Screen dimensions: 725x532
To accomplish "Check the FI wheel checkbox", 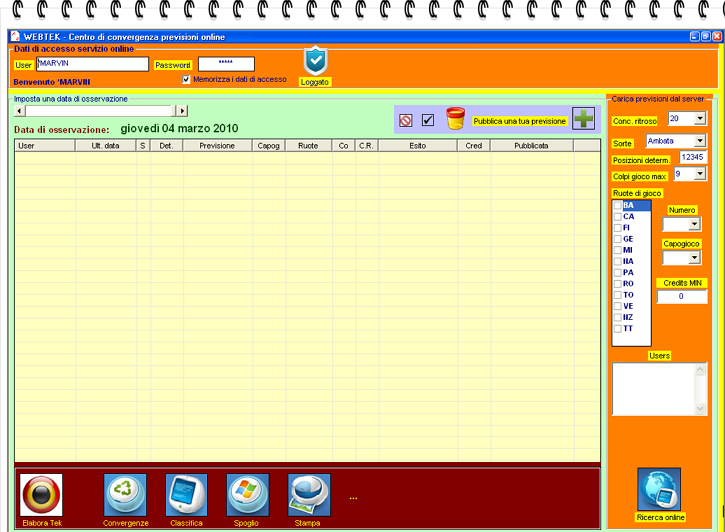I will point(618,227).
